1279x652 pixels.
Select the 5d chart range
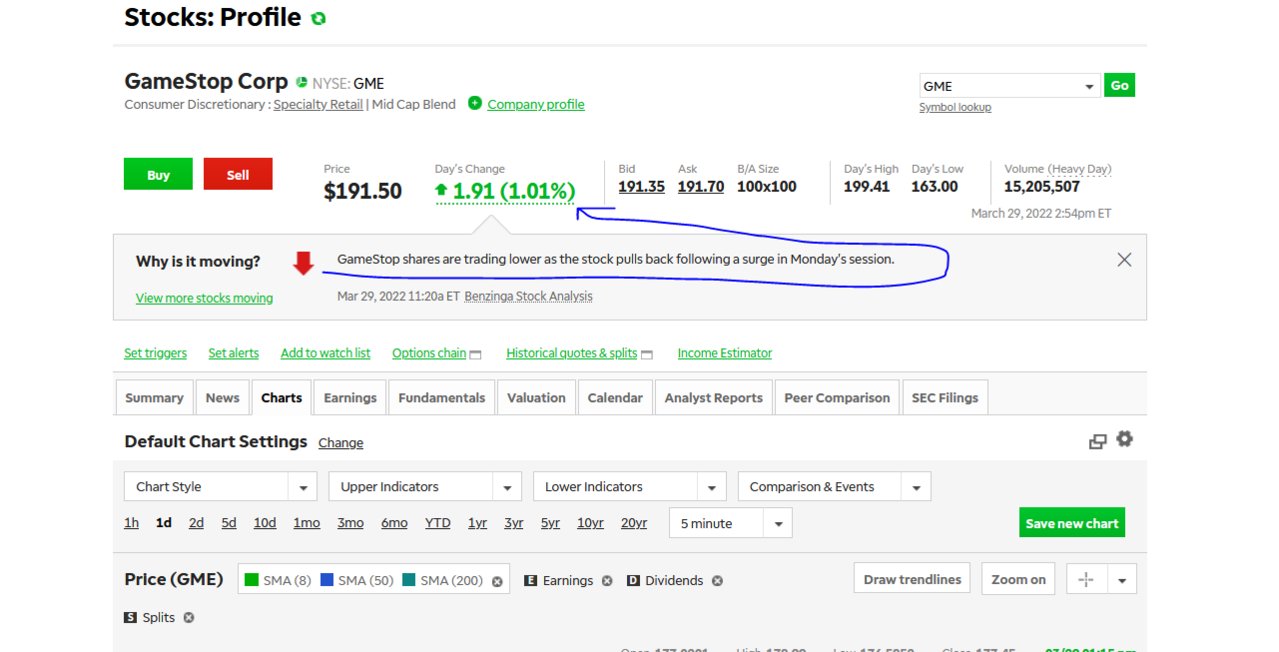point(229,523)
